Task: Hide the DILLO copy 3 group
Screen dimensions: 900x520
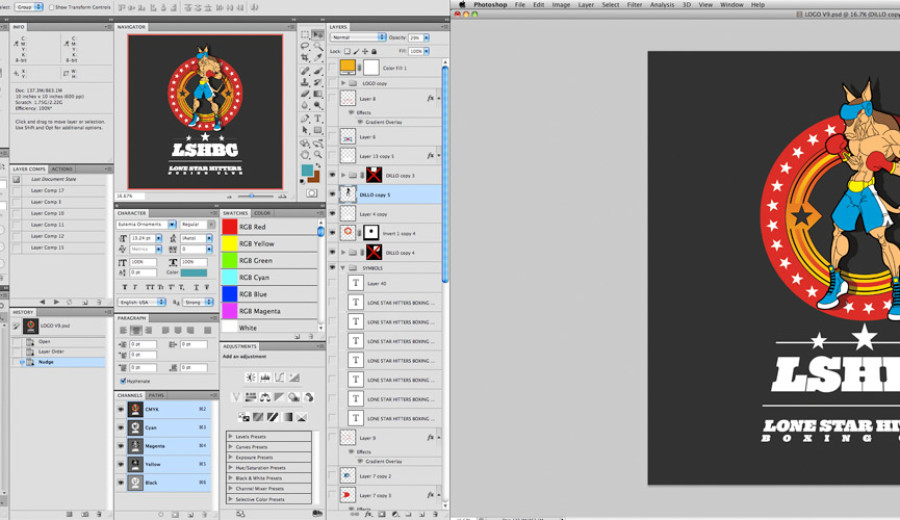Action: (x=332, y=175)
